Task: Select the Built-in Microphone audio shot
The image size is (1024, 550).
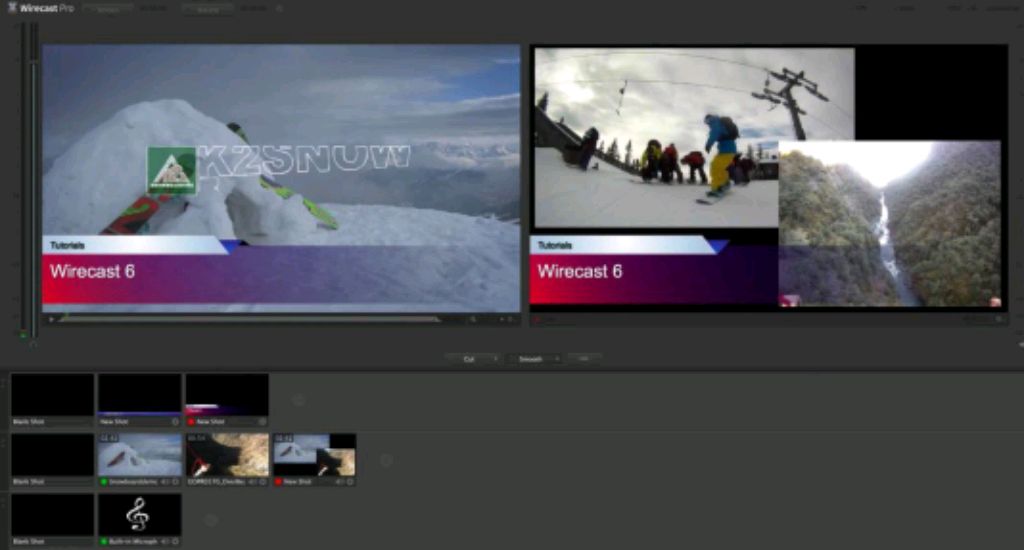Action: (140, 515)
